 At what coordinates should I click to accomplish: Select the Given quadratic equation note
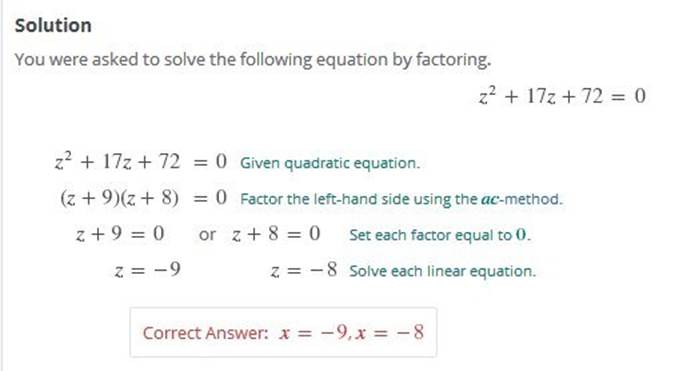point(330,163)
